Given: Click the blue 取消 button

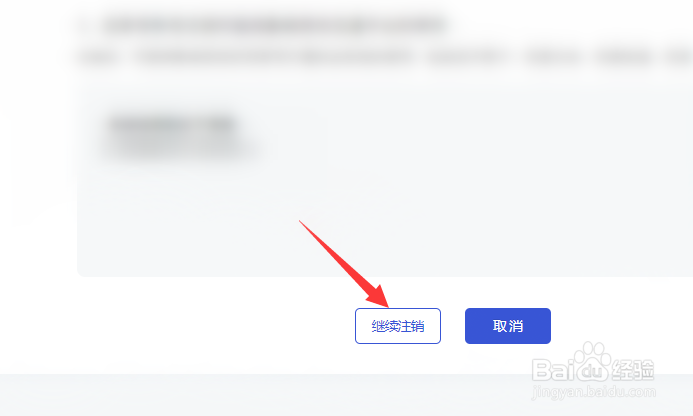Looking at the screenshot, I should pyautogui.click(x=508, y=326).
